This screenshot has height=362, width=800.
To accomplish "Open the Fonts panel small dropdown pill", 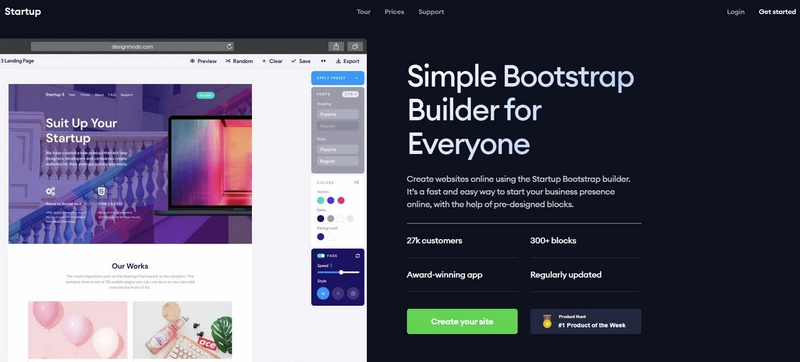I will coord(350,94).
